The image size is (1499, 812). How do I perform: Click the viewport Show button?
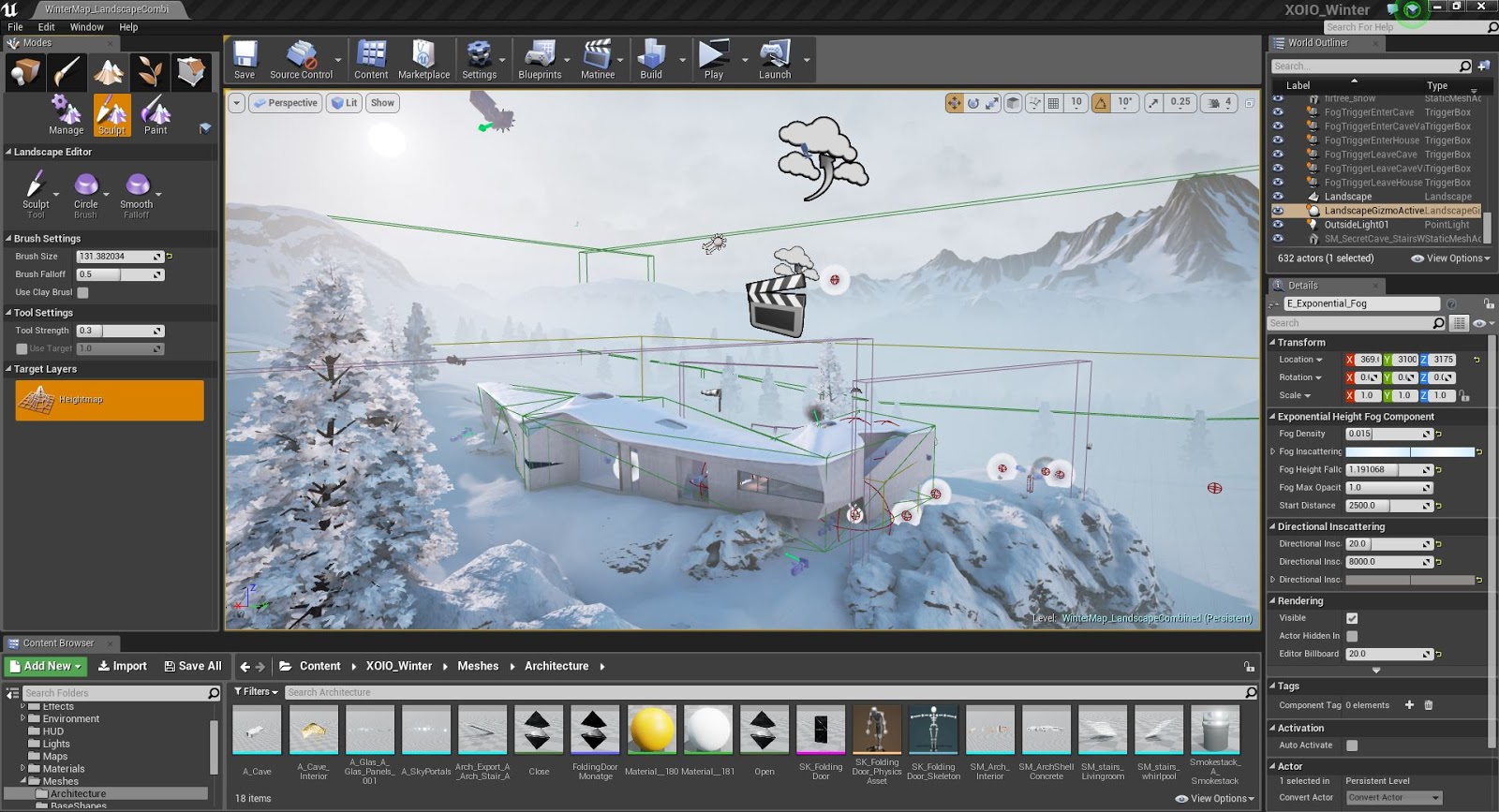[382, 103]
